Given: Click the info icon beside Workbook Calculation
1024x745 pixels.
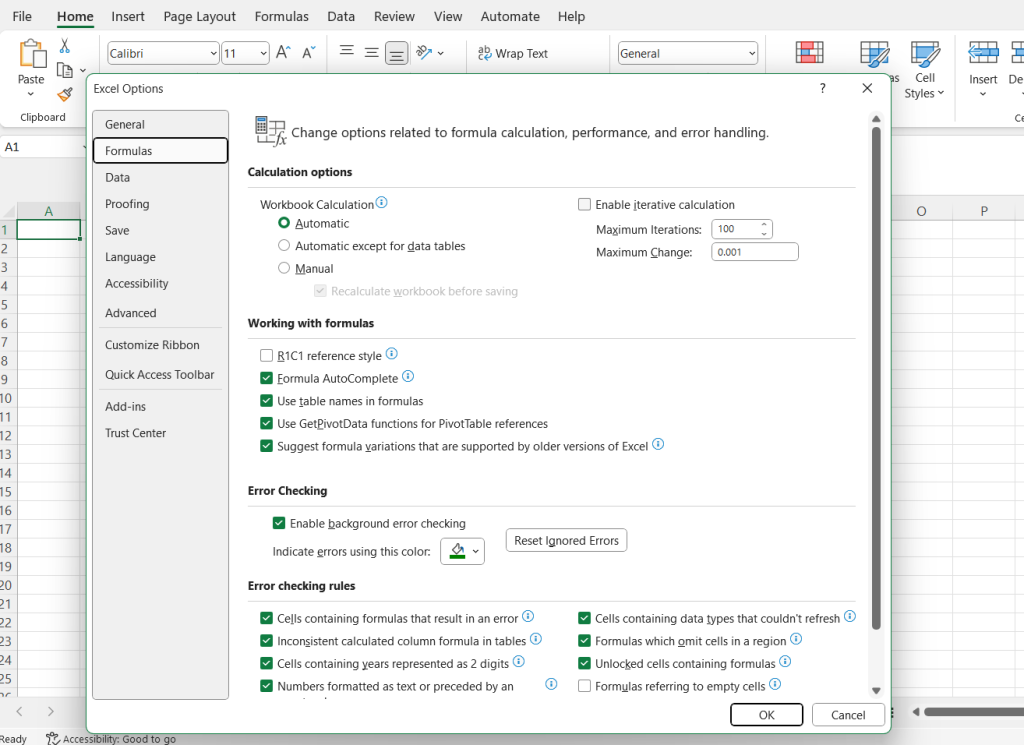Looking at the screenshot, I should (x=381, y=203).
